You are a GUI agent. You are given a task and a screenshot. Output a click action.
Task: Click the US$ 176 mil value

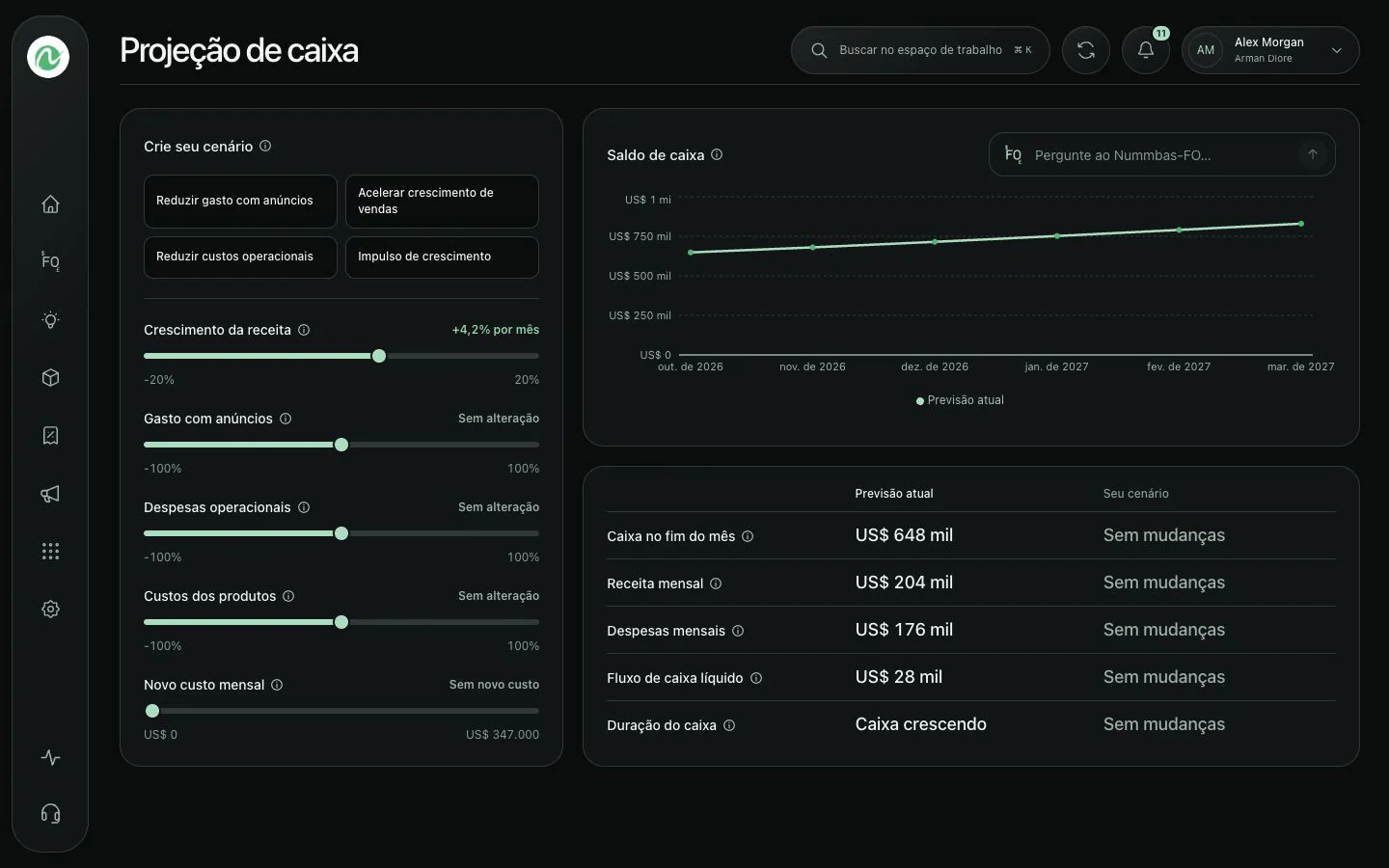[904, 630]
